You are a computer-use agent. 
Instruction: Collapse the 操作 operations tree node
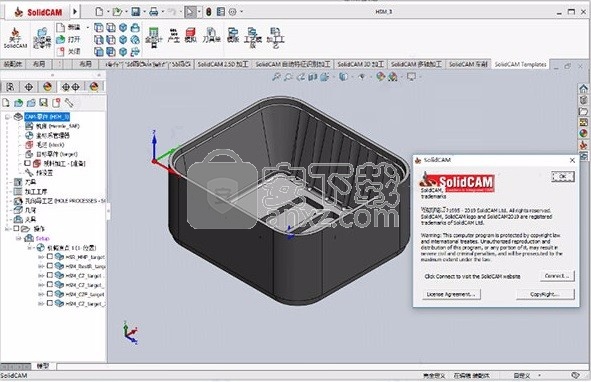[8, 229]
